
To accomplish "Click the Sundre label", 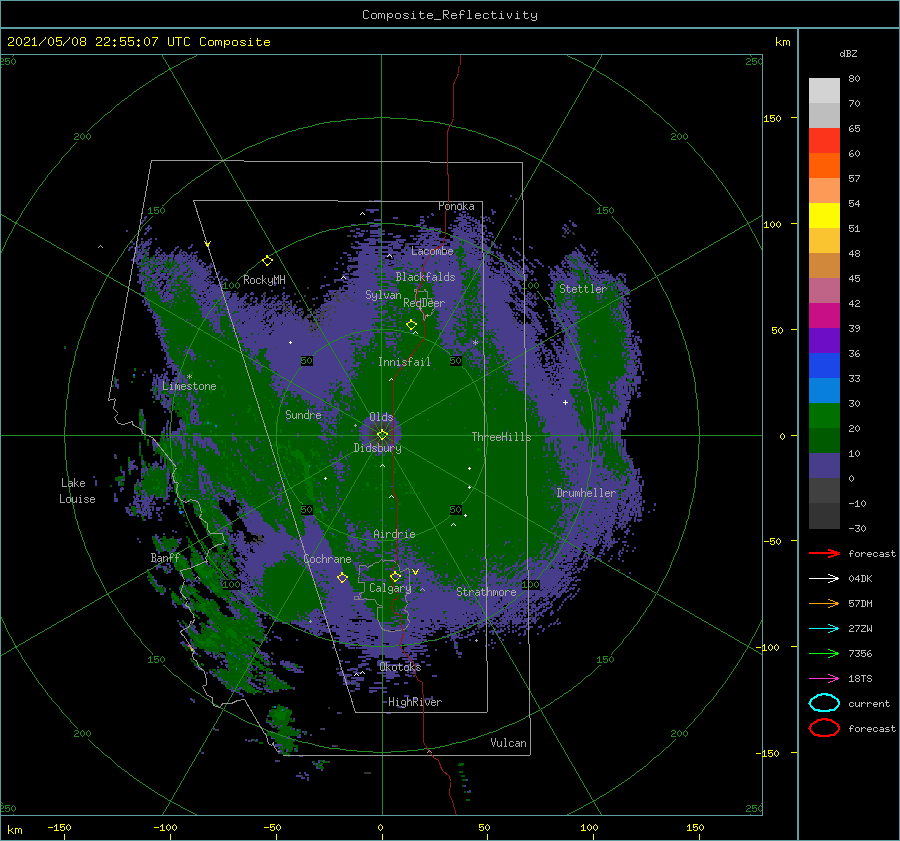I will 303,415.
